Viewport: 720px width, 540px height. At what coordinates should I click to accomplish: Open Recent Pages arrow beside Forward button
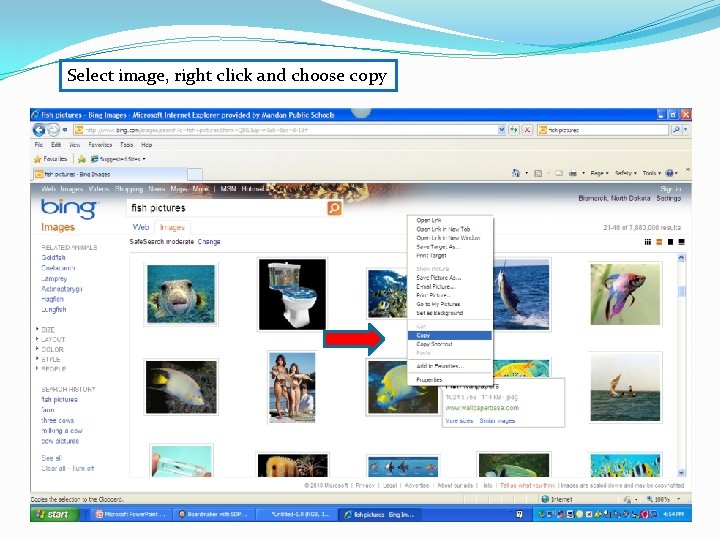[x=65, y=130]
